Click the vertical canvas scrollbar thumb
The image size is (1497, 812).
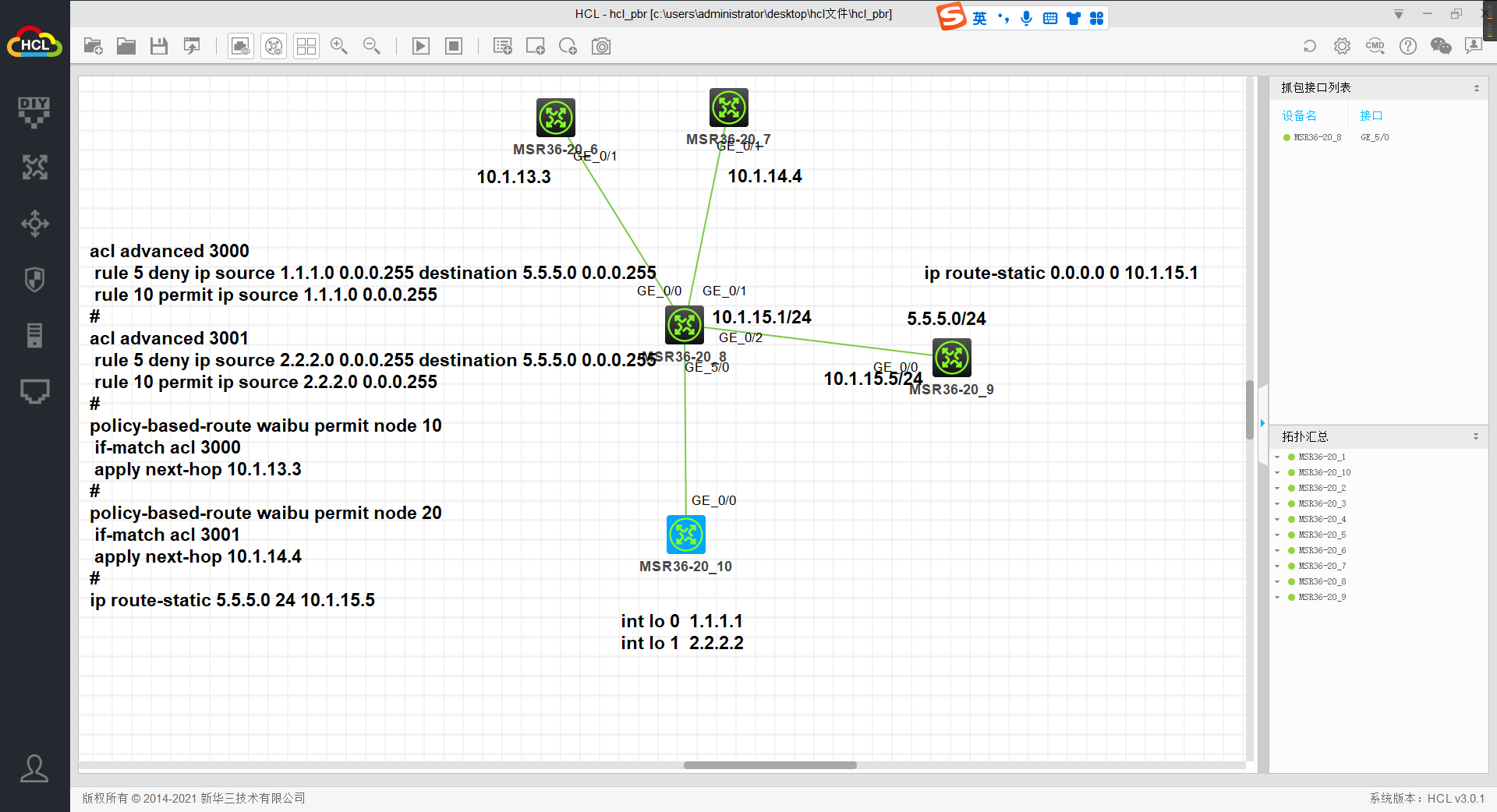click(x=1250, y=410)
